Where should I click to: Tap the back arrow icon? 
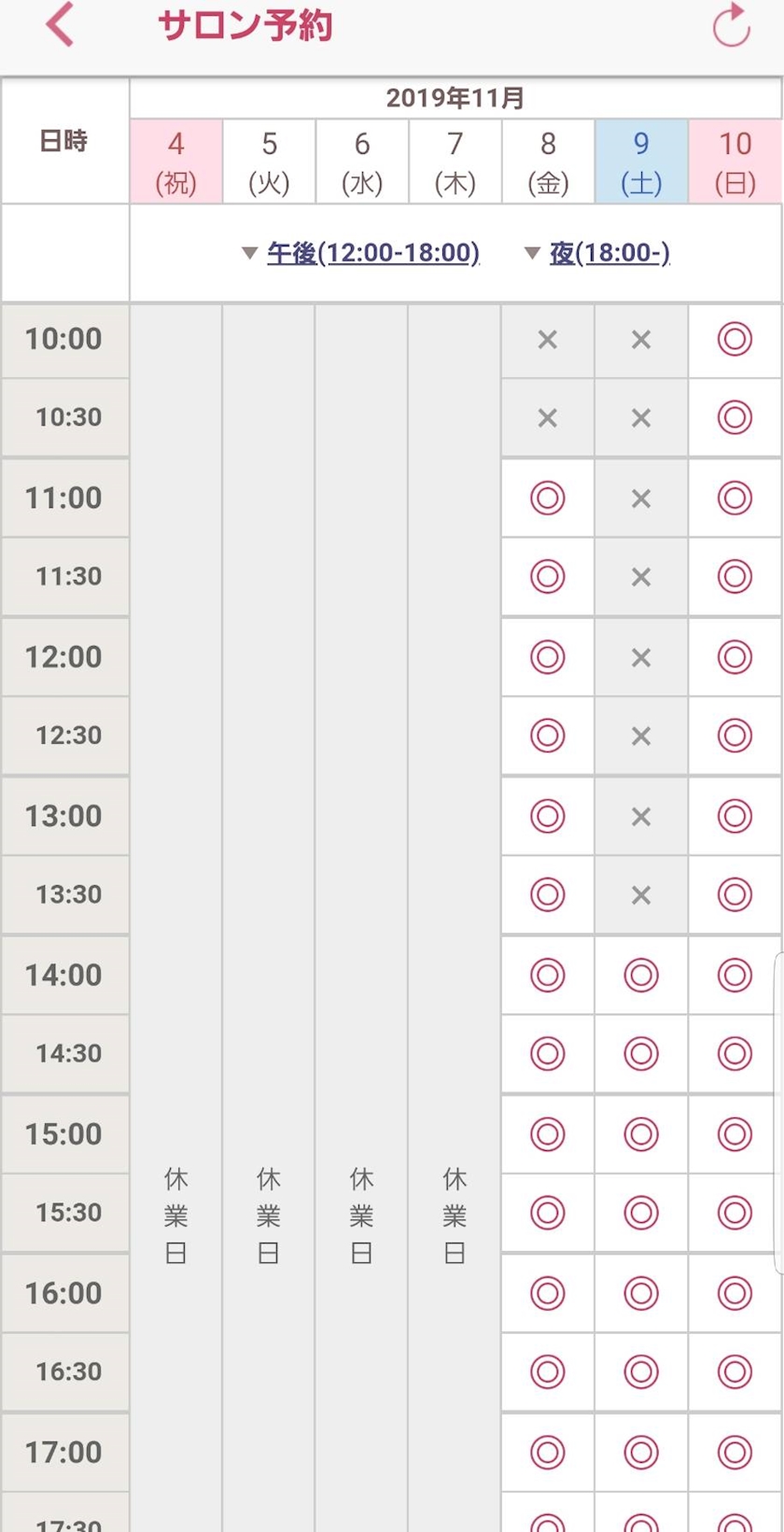point(60,25)
